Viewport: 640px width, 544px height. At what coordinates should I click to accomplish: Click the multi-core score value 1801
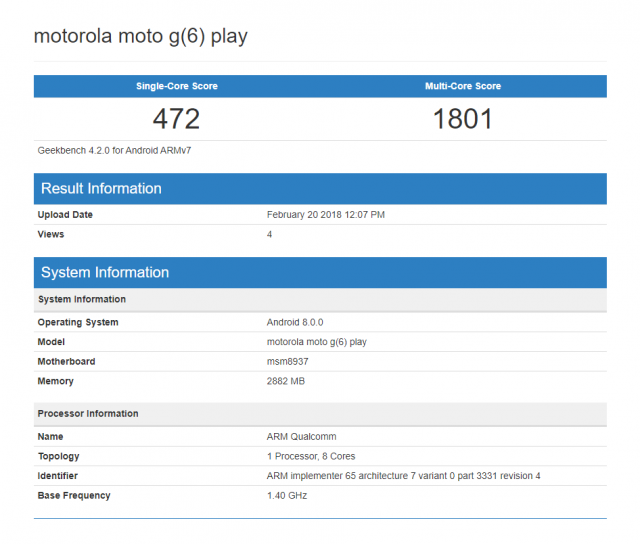point(463,119)
